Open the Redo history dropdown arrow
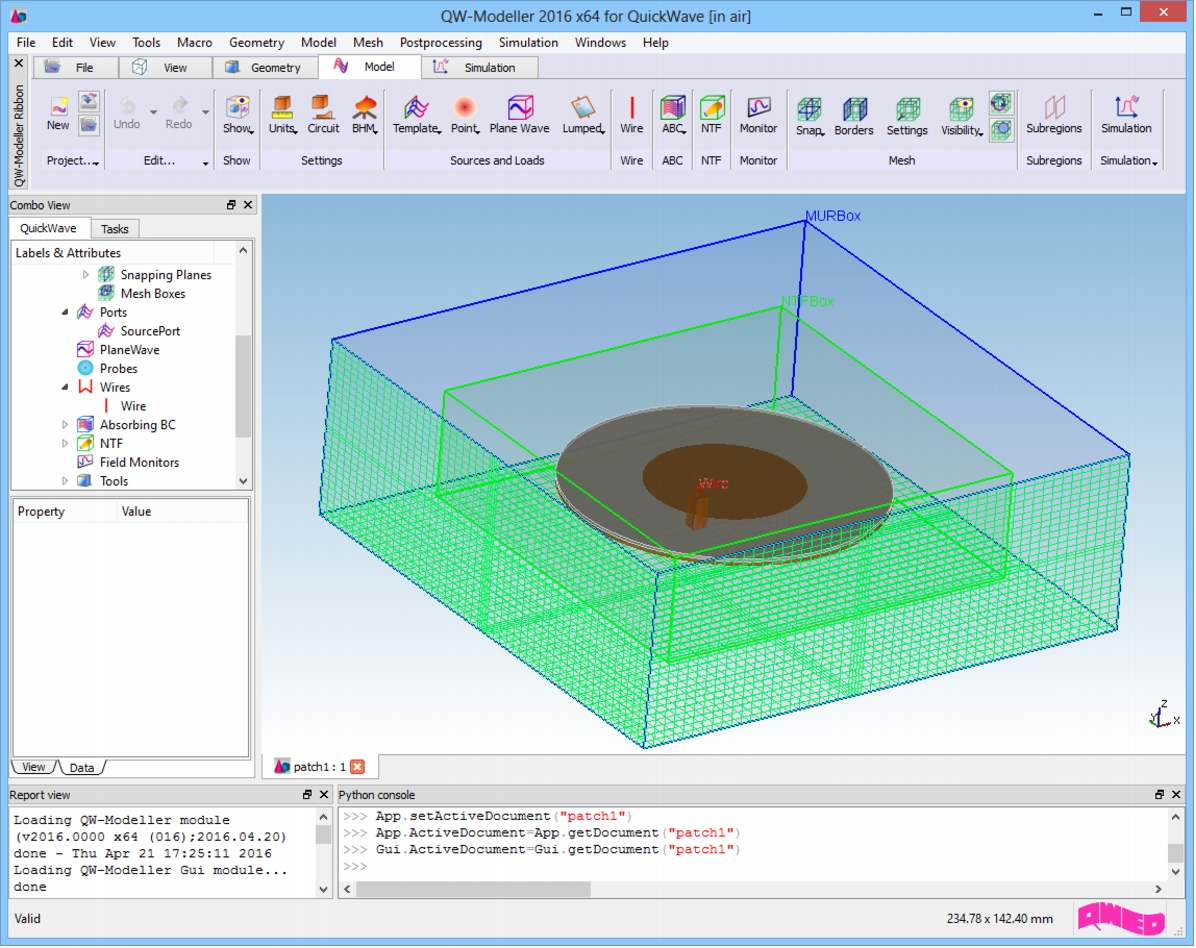The image size is (1196, 948). click(x=205, y=112)
